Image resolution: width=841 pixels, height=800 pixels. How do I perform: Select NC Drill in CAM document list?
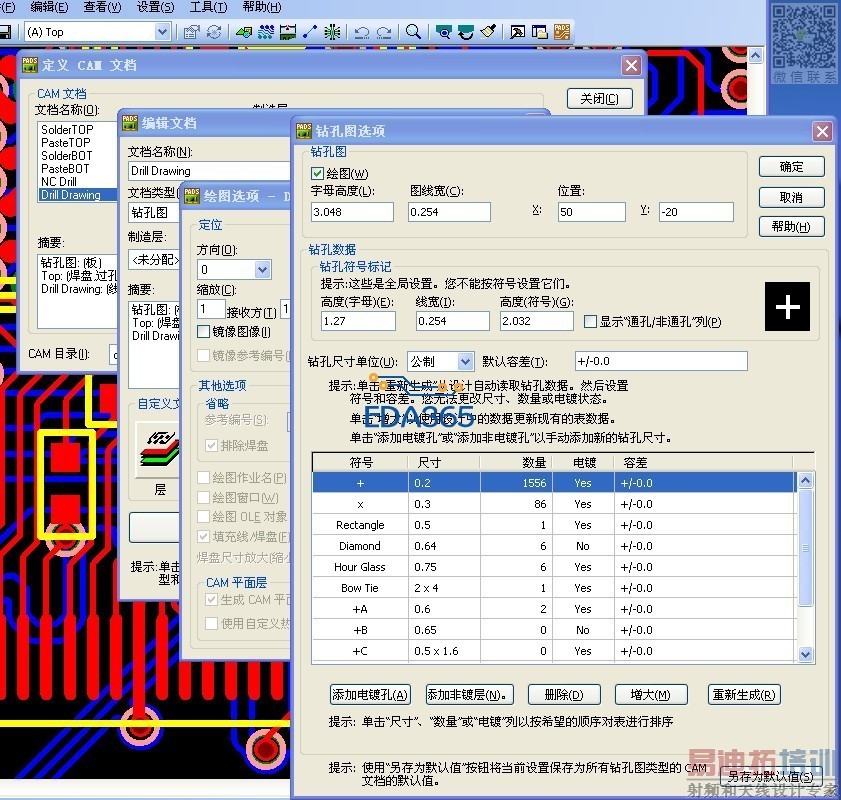click(59, 182)
